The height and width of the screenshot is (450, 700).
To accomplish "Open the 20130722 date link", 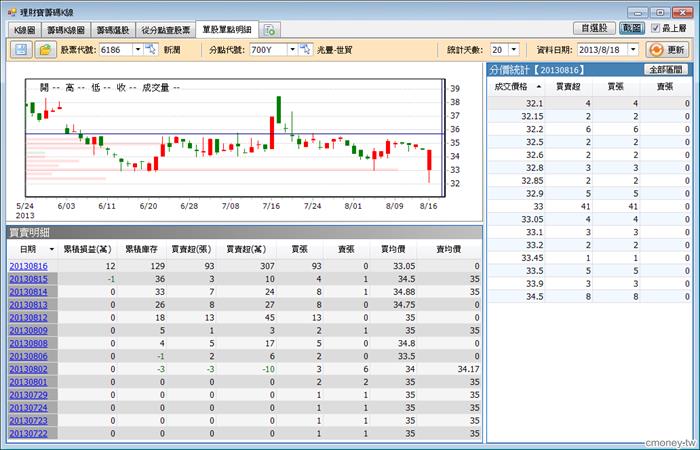I will pyautogui.click(x=29, y=433).
